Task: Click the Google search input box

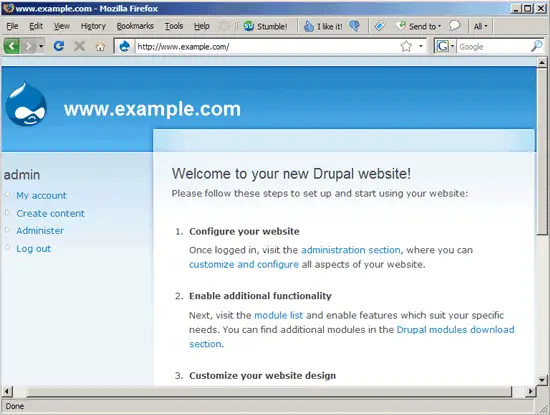Action: (493, 46)
